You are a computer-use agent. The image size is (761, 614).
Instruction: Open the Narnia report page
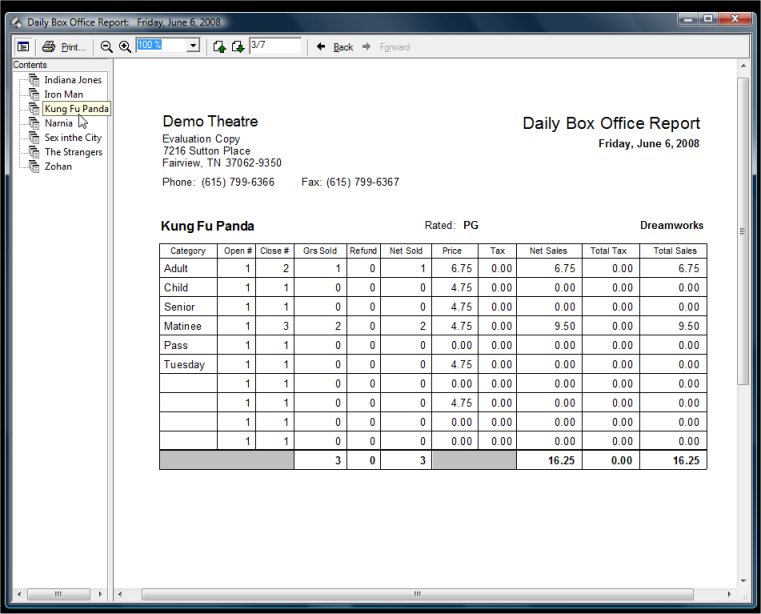click(58, 123)
